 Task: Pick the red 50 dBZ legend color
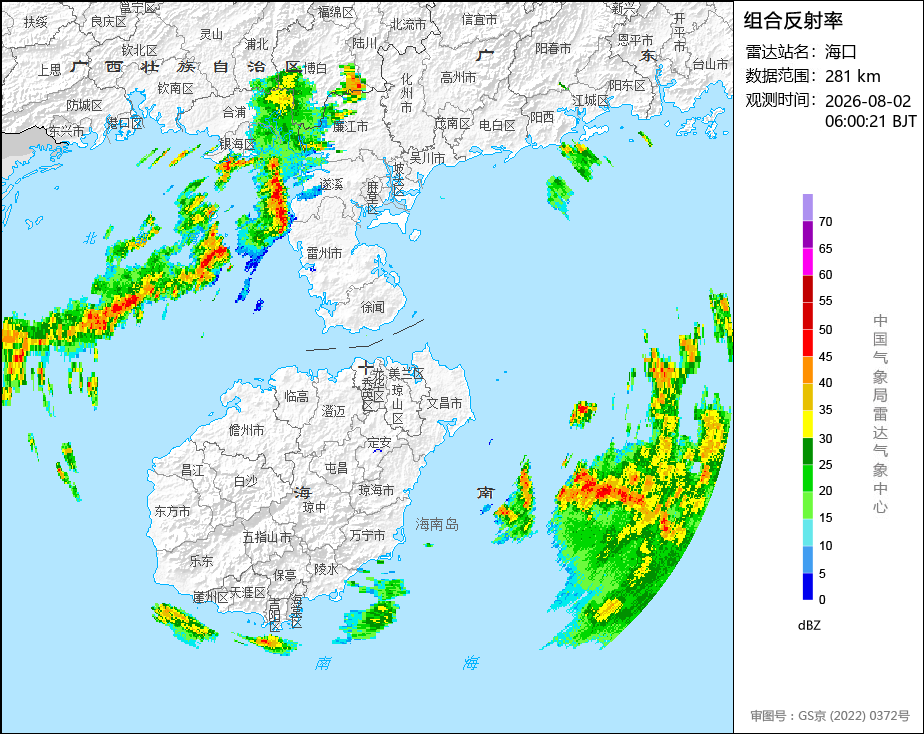[807, 316]
